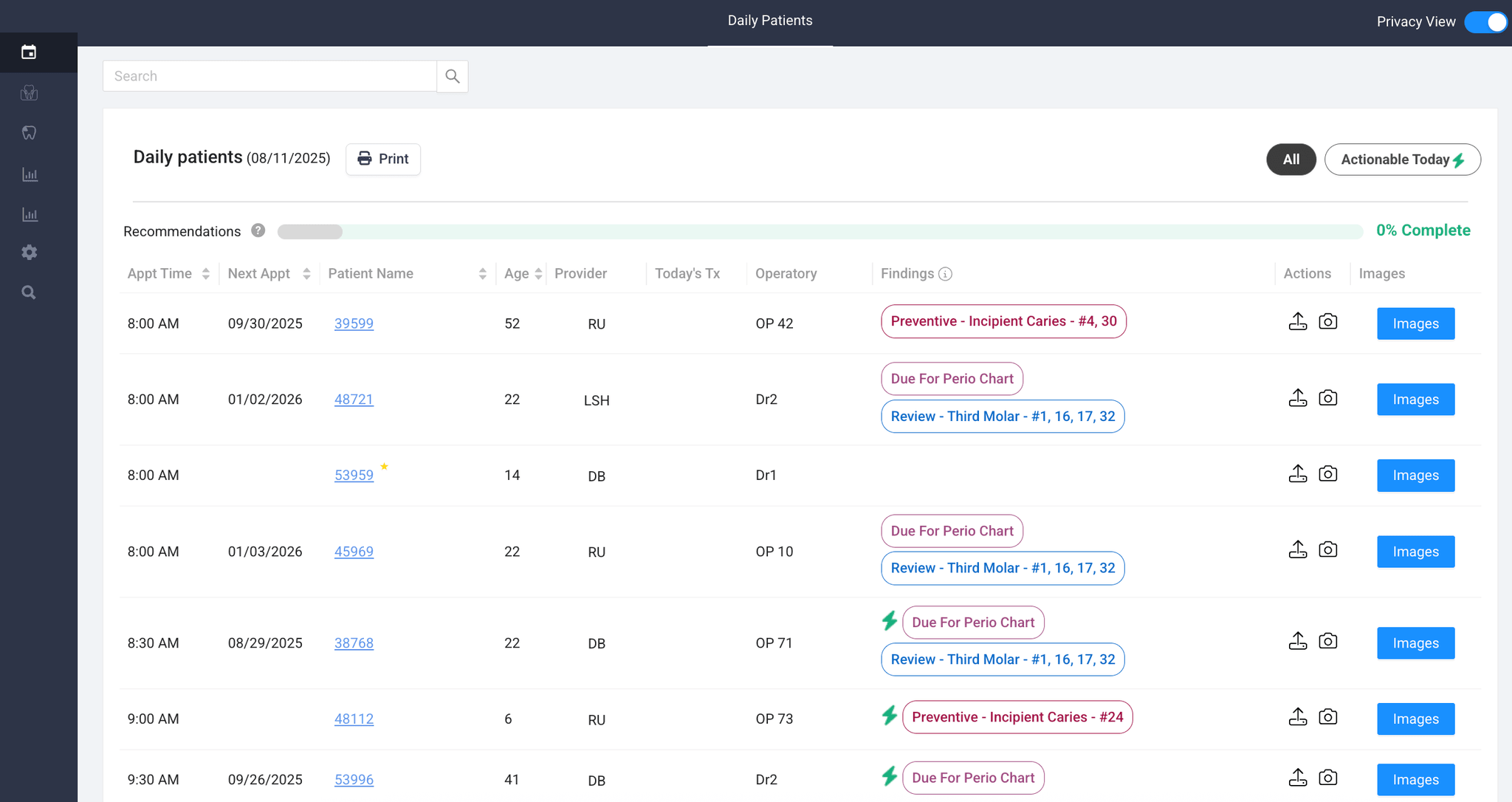Screen dimensions: 1512x802
Task: Click the first bar chart analytics icon
Action: tap(29, 174)
